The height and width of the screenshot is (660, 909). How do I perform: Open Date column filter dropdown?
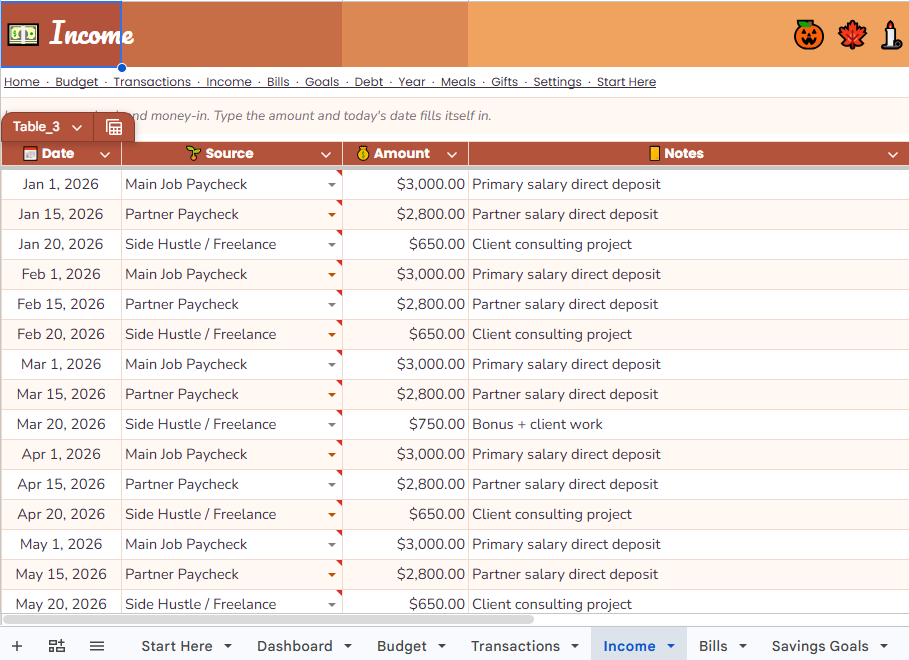105,154
